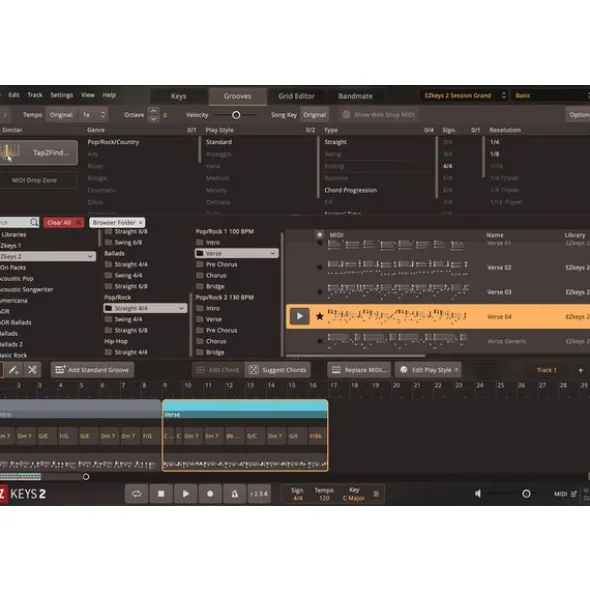Click the search magnifier icon
Screen dimensions: 590x591
click(34, 222)
